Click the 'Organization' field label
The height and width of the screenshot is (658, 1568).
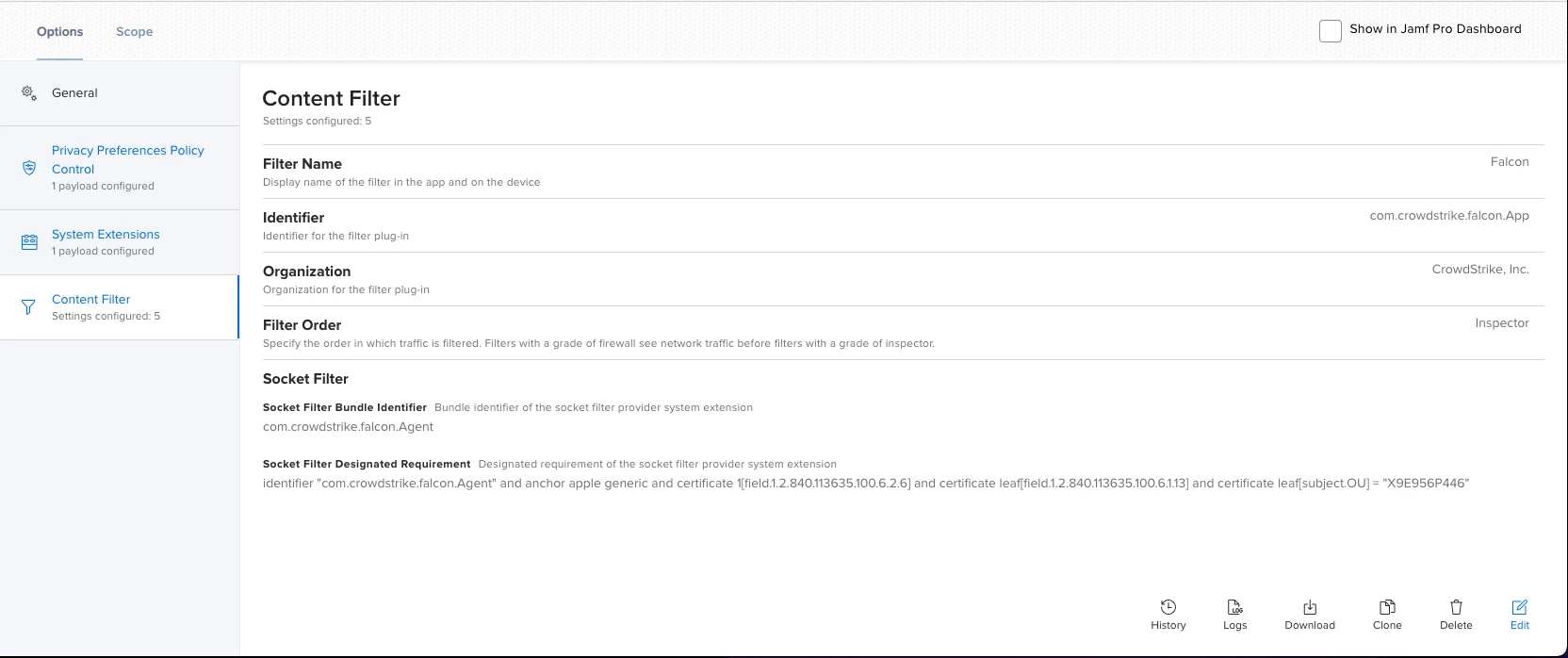306,271
